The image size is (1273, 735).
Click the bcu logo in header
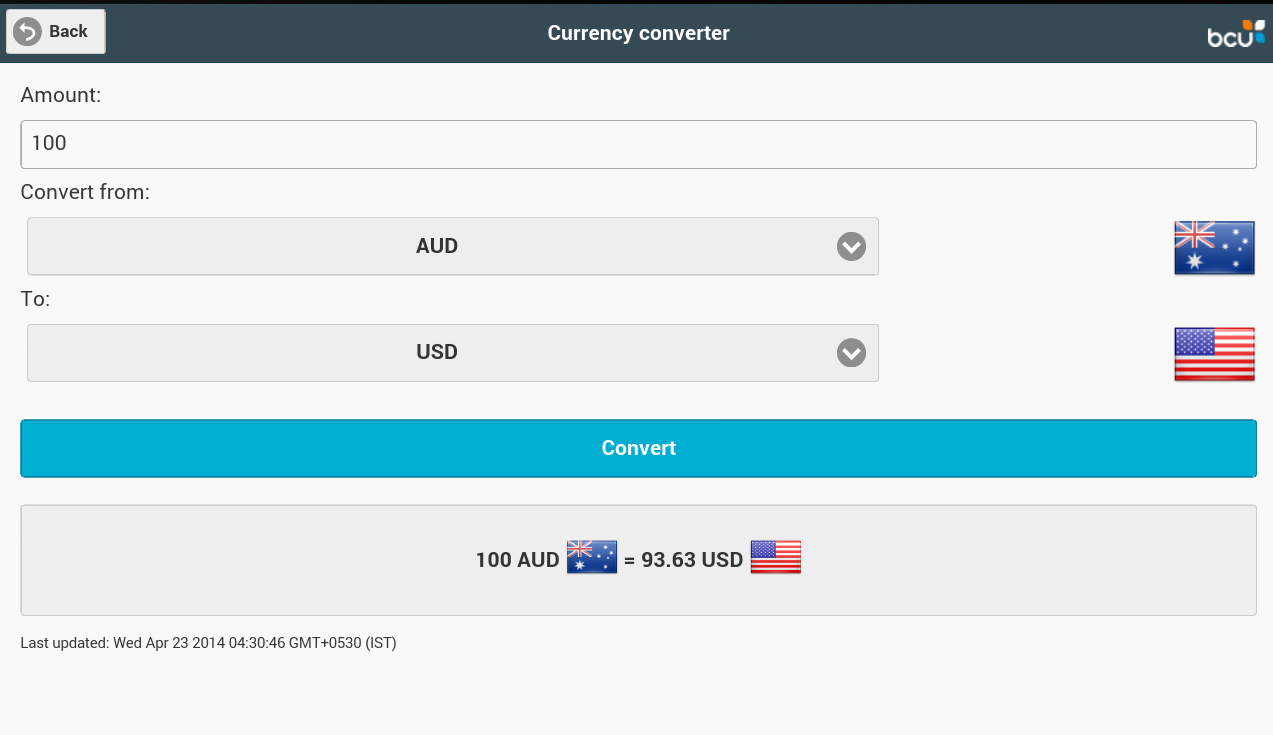point(1236,34)
